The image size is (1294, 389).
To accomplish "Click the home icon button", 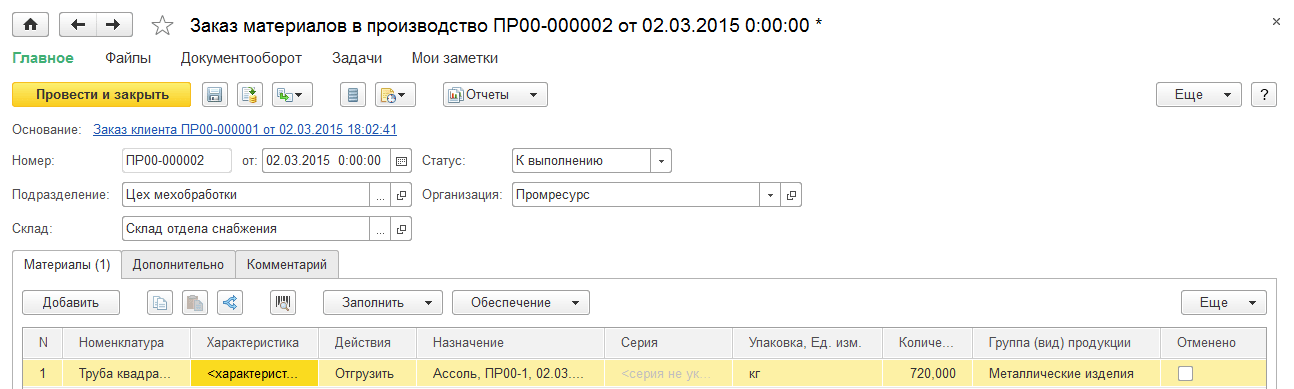I will pos(30,24).
